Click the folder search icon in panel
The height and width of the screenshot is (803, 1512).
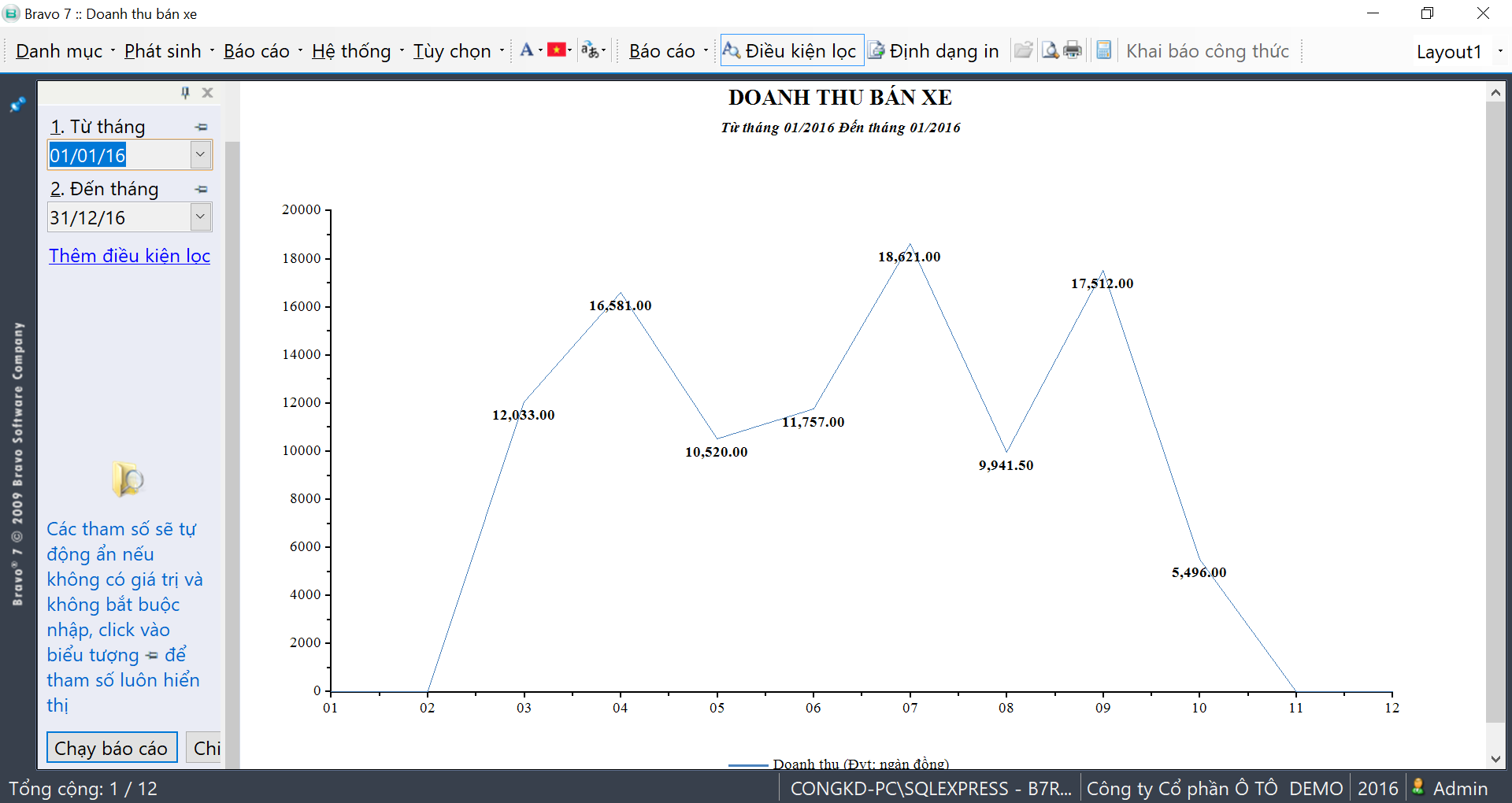click(x=128, y=479)
